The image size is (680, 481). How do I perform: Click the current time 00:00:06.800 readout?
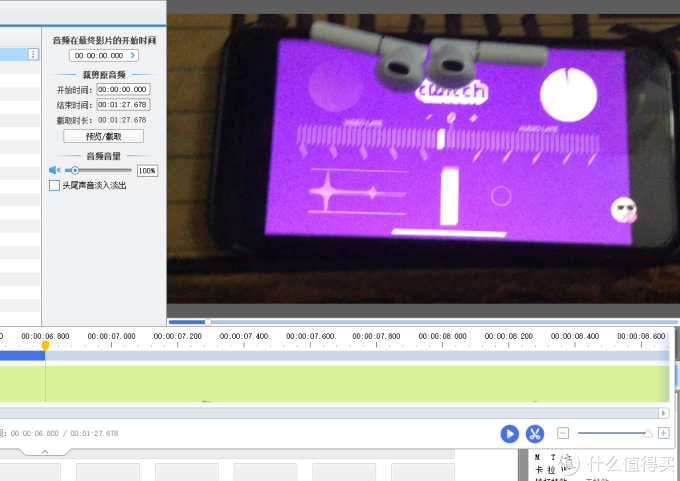pyautogui.click(x=34, y=433)
